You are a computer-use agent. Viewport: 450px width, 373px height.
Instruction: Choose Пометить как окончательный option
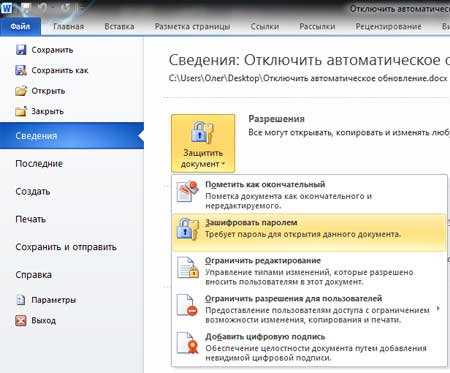309,195
